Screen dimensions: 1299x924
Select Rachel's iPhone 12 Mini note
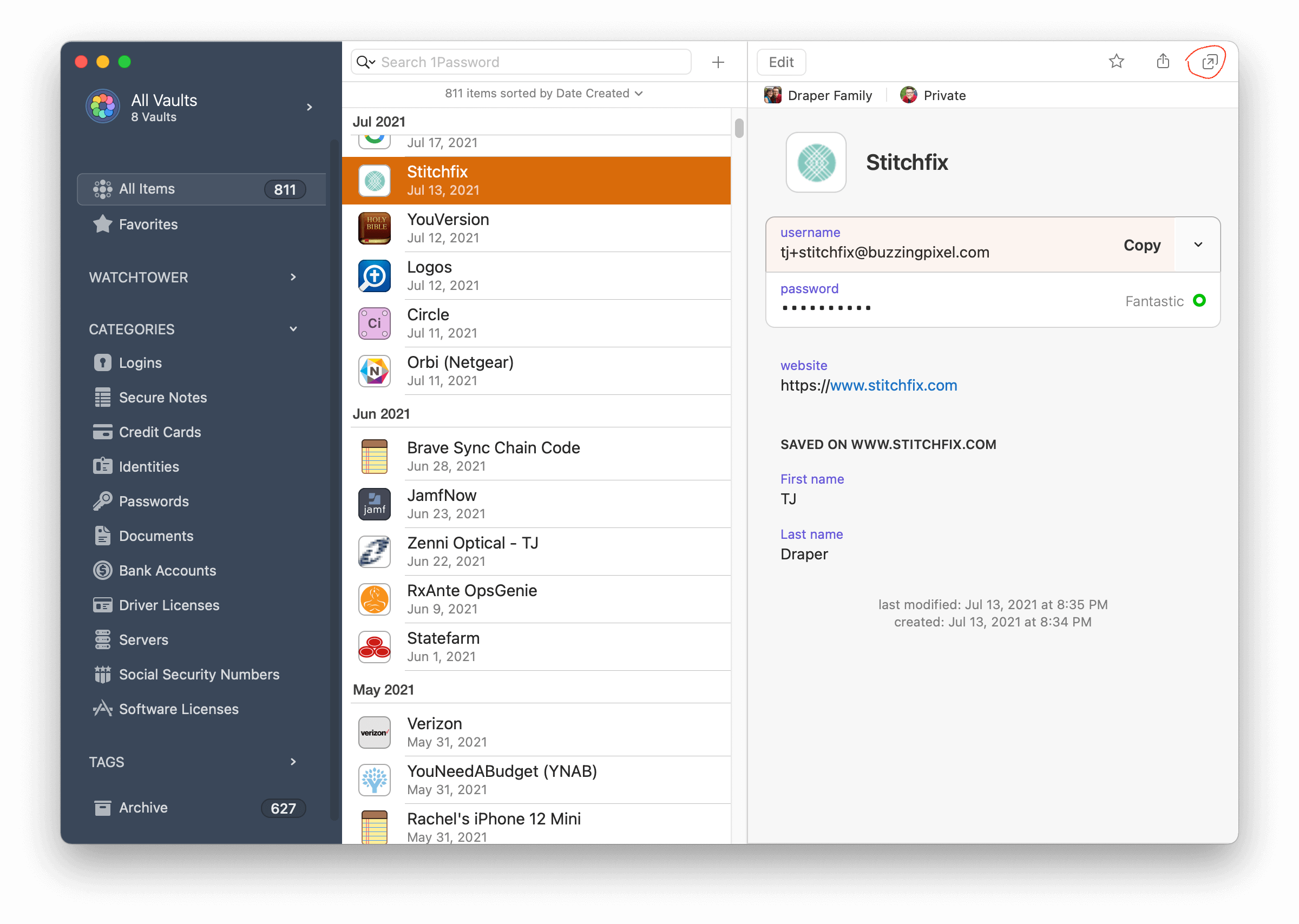coord(536,825)
